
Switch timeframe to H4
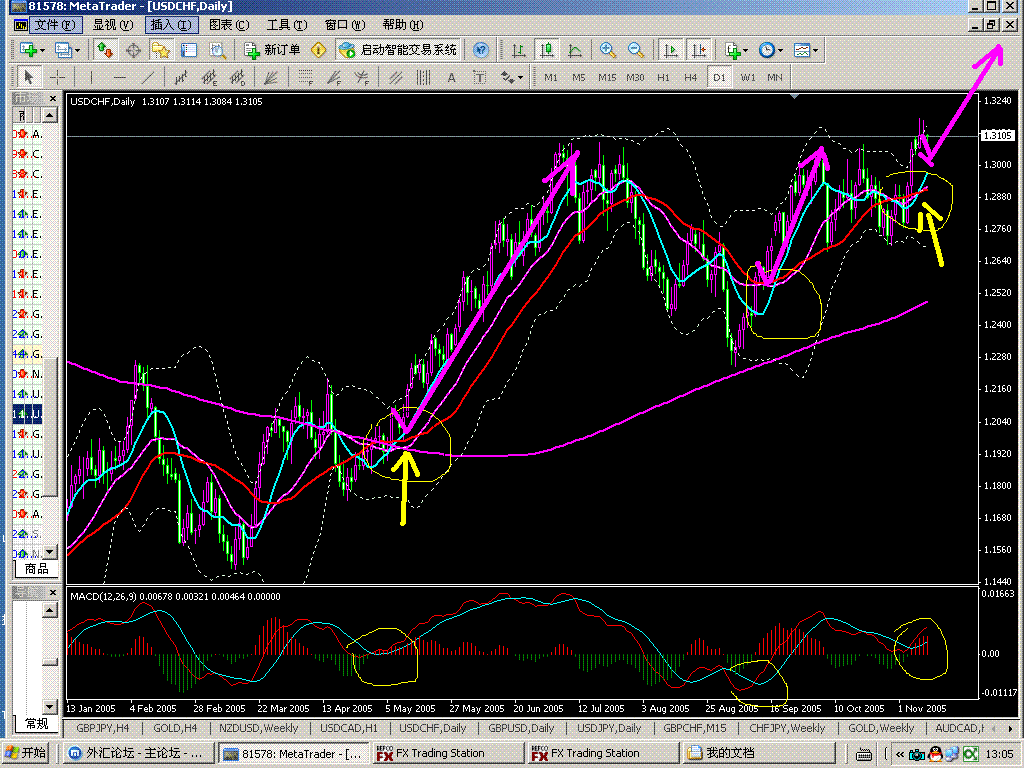coord(690,77)
